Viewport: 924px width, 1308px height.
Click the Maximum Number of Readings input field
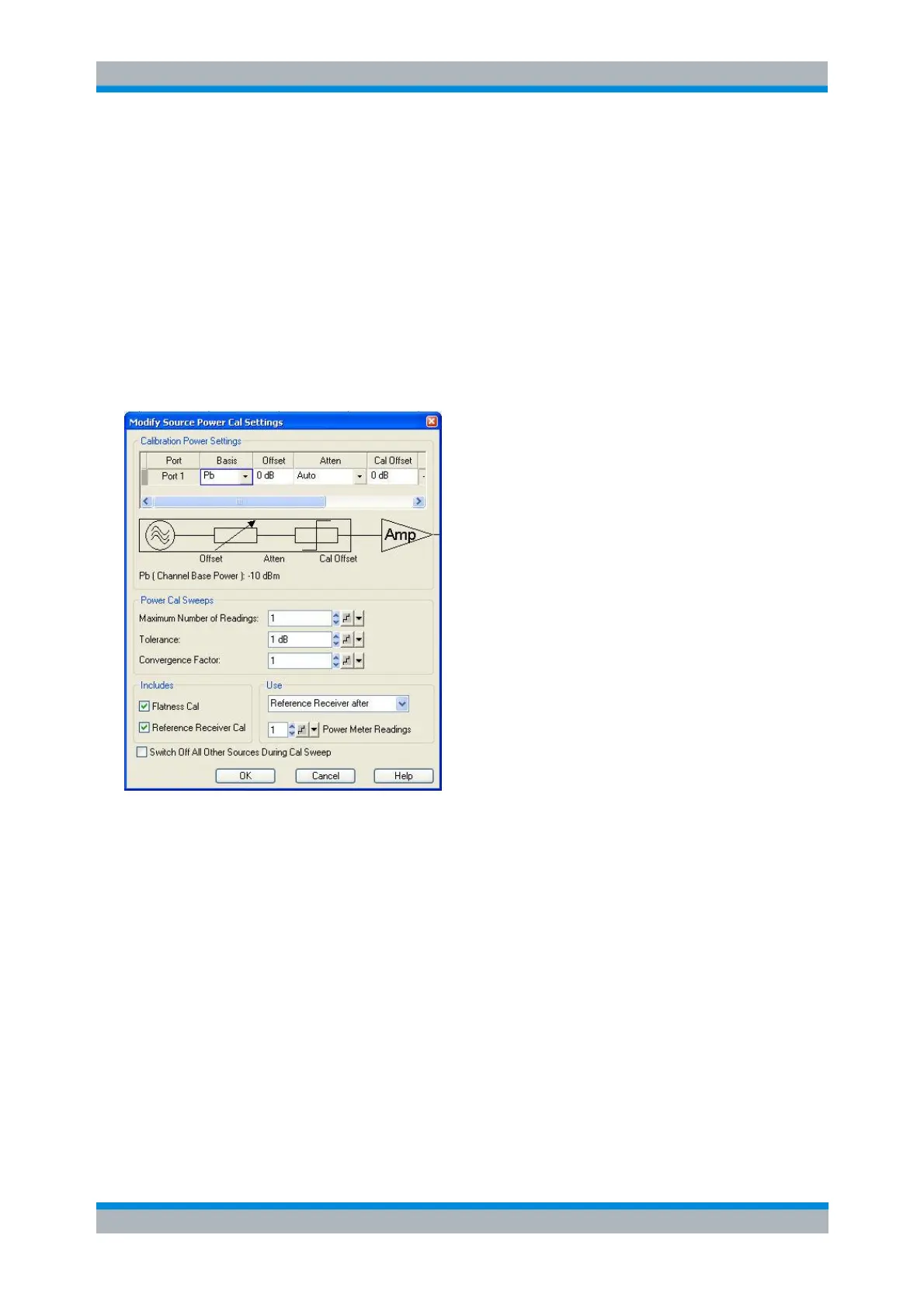299,618
